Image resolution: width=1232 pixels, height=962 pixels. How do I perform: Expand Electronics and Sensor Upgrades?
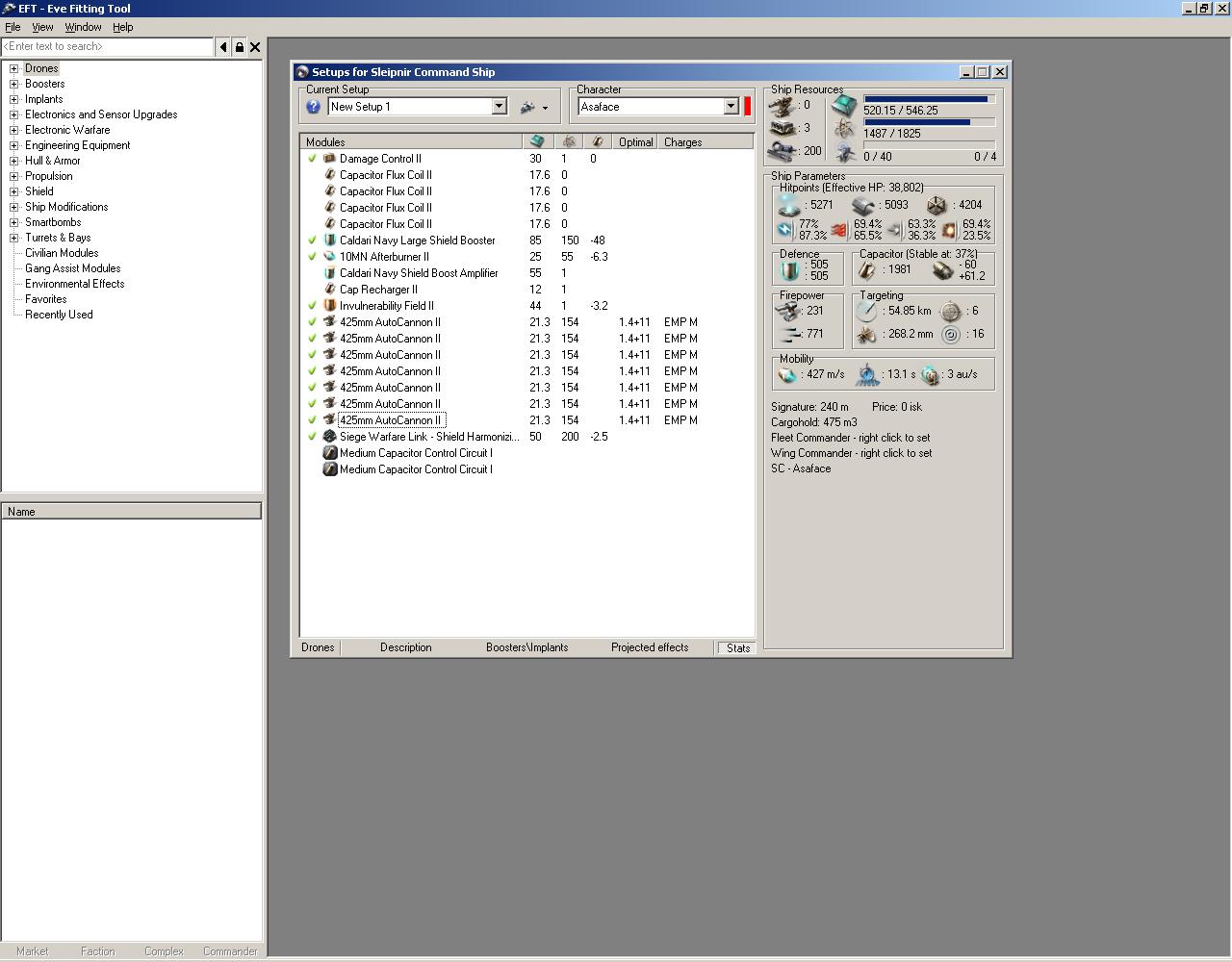click(13, 114)
